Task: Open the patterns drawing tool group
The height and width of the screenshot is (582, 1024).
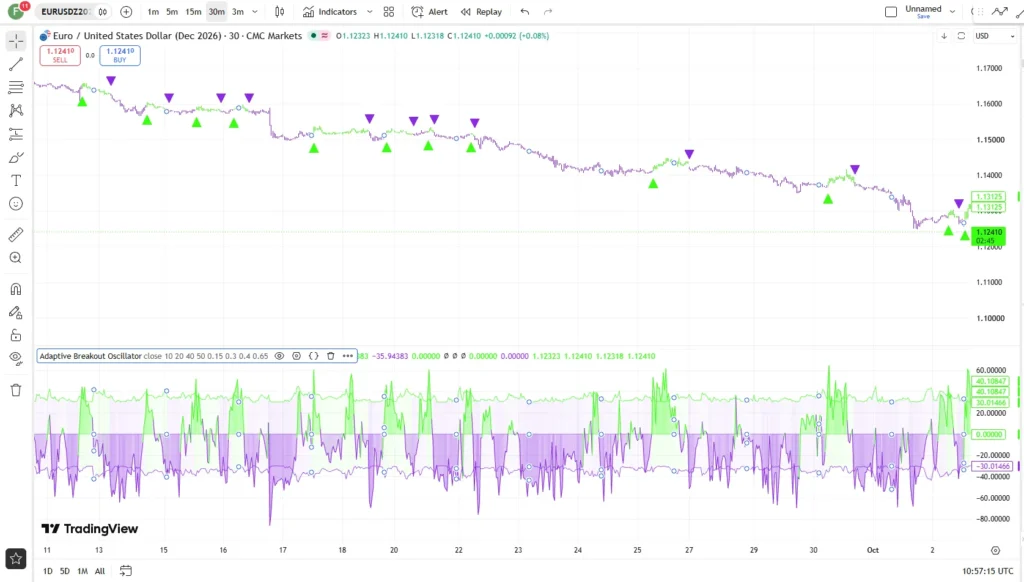Action: coord(16,110)
